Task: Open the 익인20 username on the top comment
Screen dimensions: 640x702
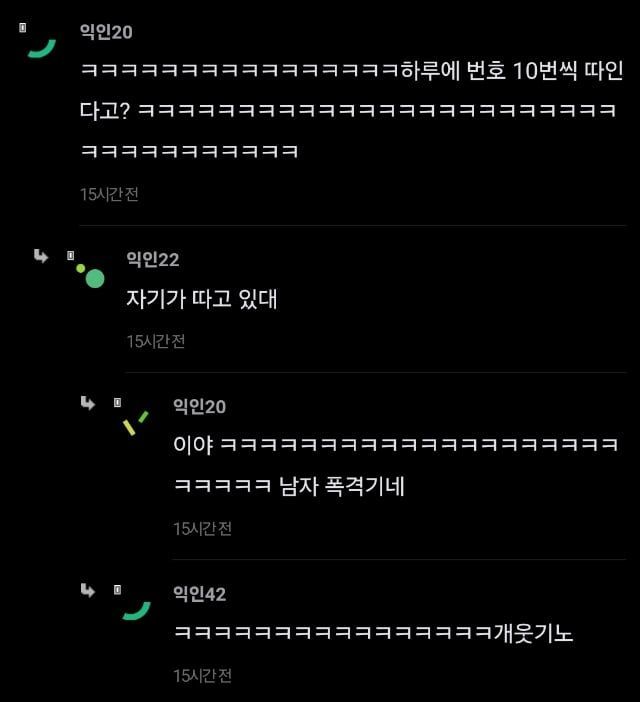Action: click(x=106, y=32)
